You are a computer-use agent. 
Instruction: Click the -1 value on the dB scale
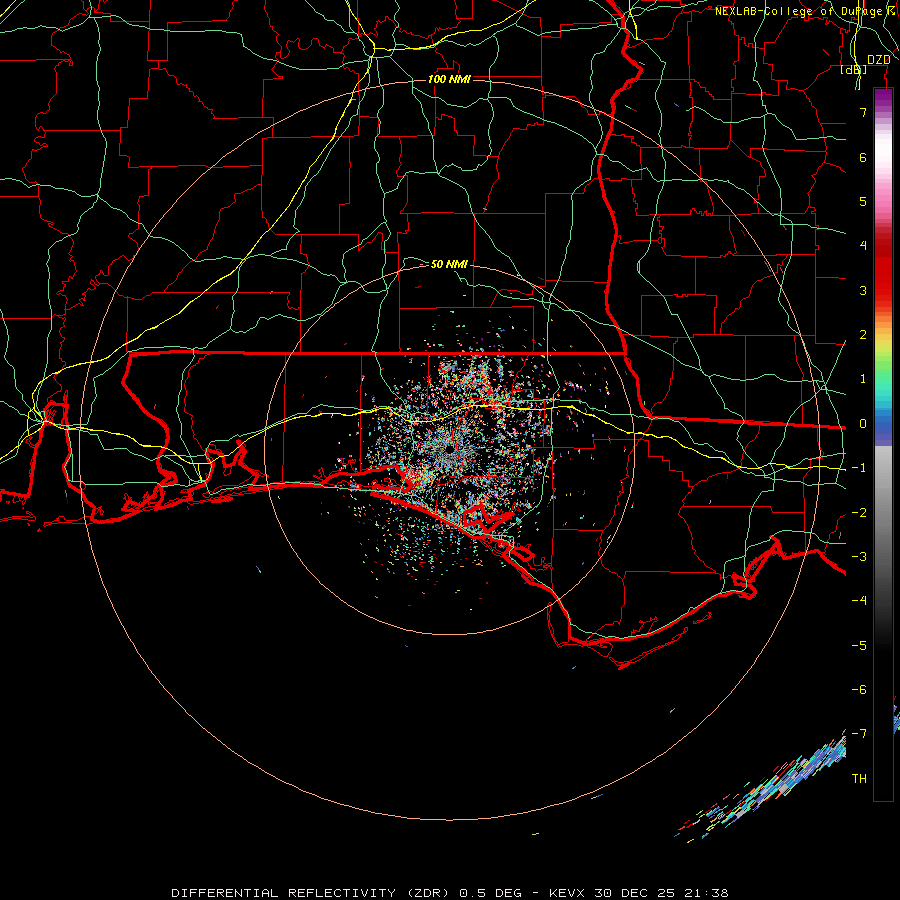click(x=859, y=468)
